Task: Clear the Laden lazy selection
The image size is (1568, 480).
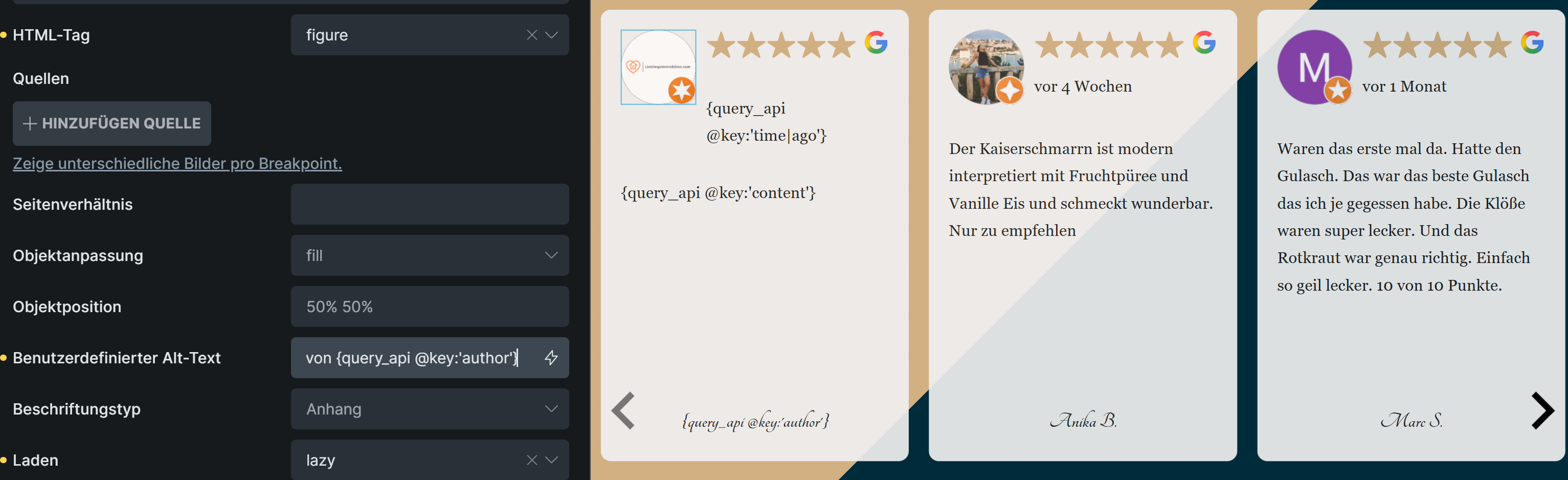Action: [531, 460]
